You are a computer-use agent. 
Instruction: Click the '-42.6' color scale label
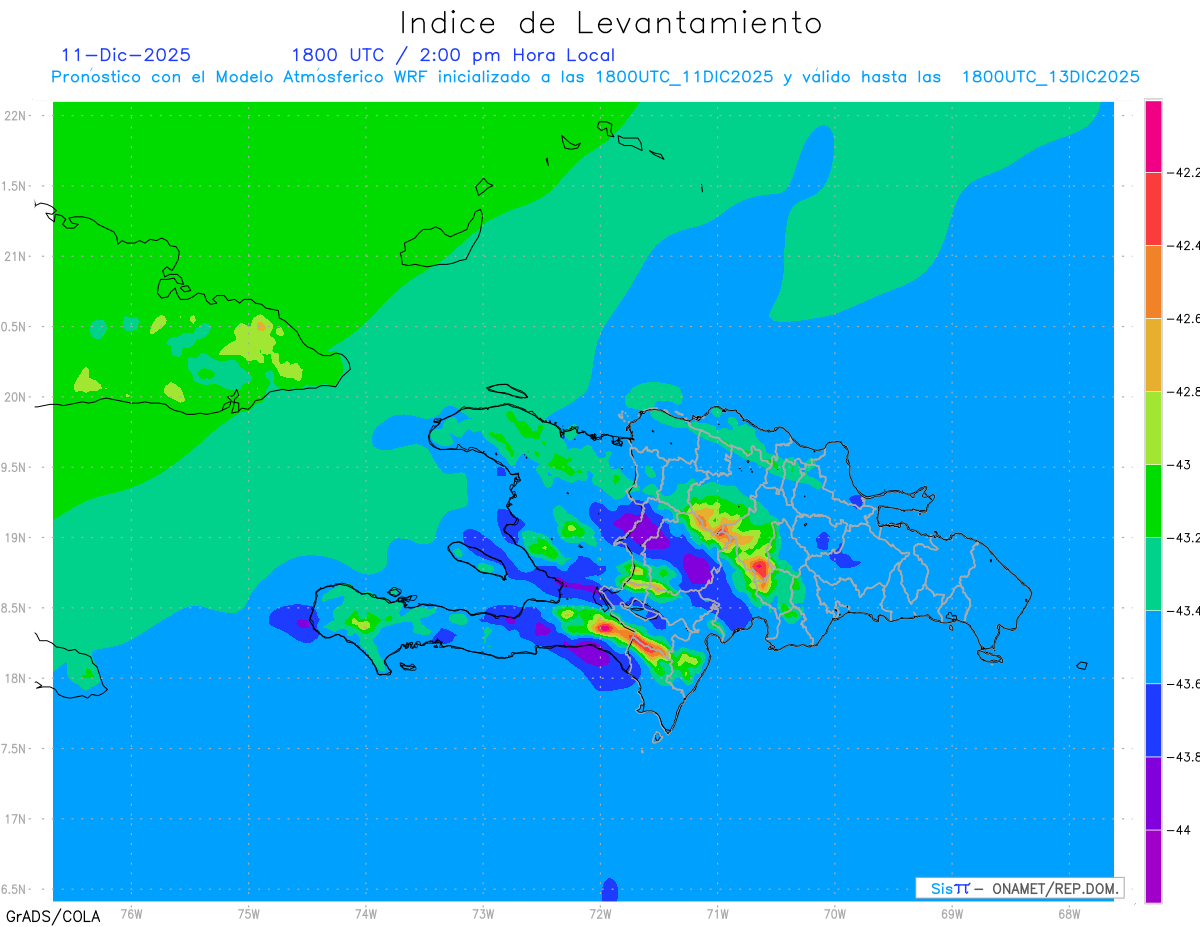[x=1184, y=318]
